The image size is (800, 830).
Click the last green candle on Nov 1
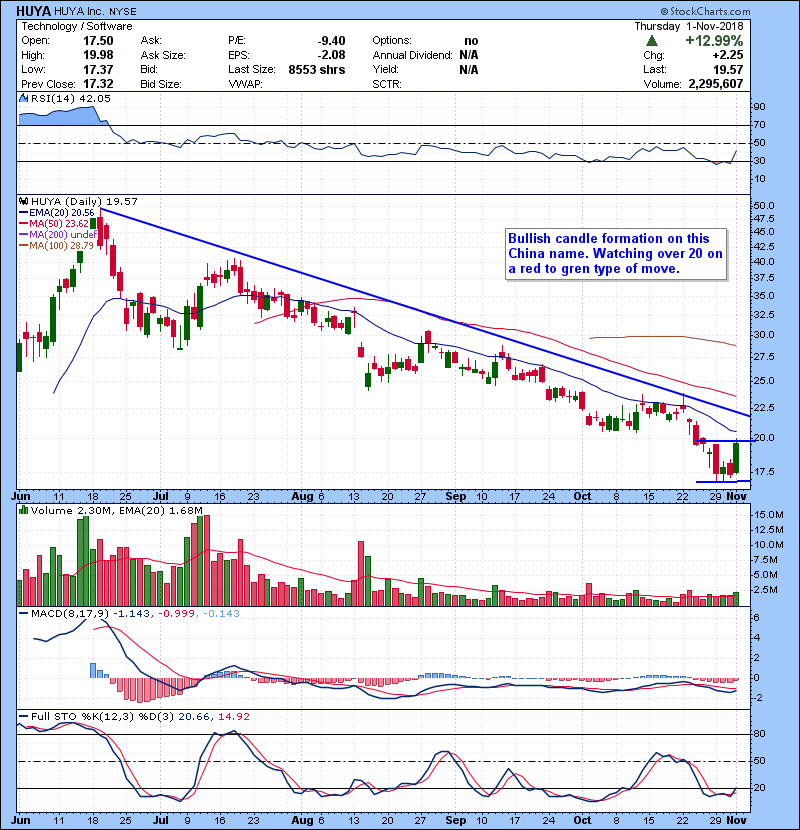click(736, 457)
